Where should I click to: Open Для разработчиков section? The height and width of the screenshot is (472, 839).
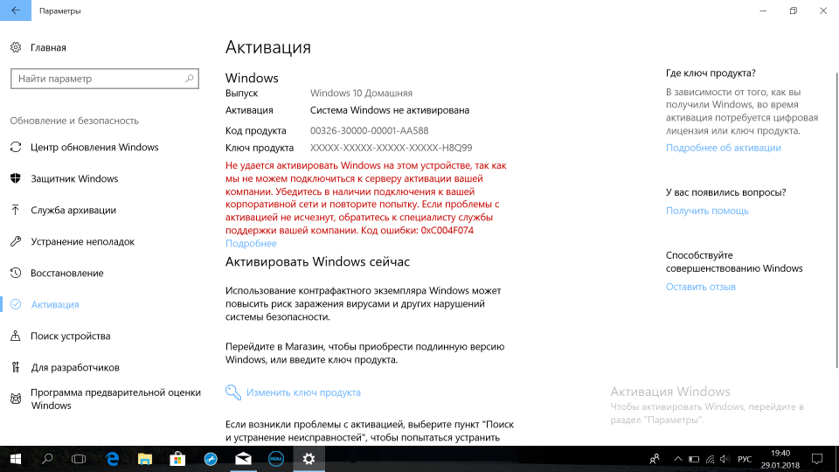[75, 368]
